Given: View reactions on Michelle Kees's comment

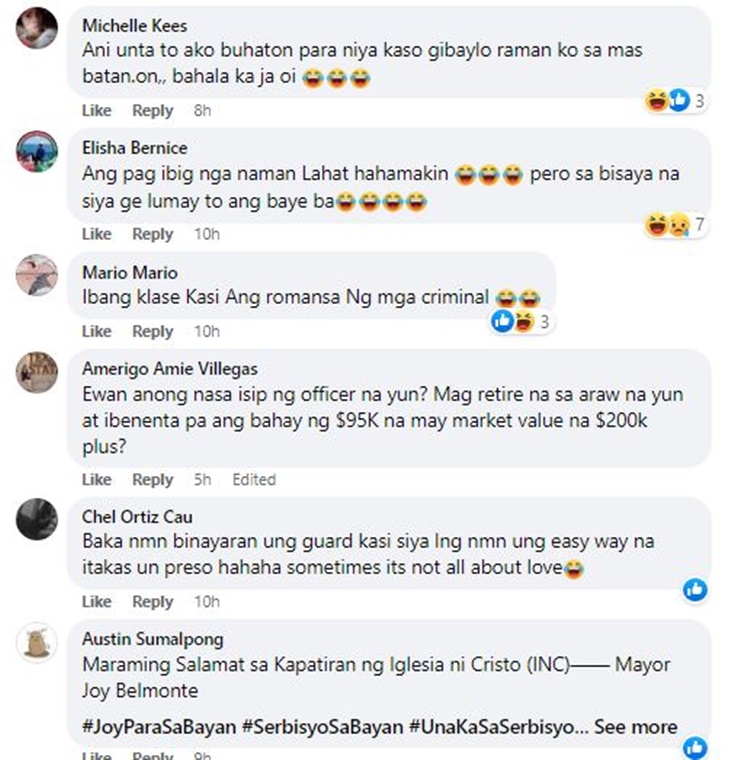Looking at the screenshot, I should [676, 100].
